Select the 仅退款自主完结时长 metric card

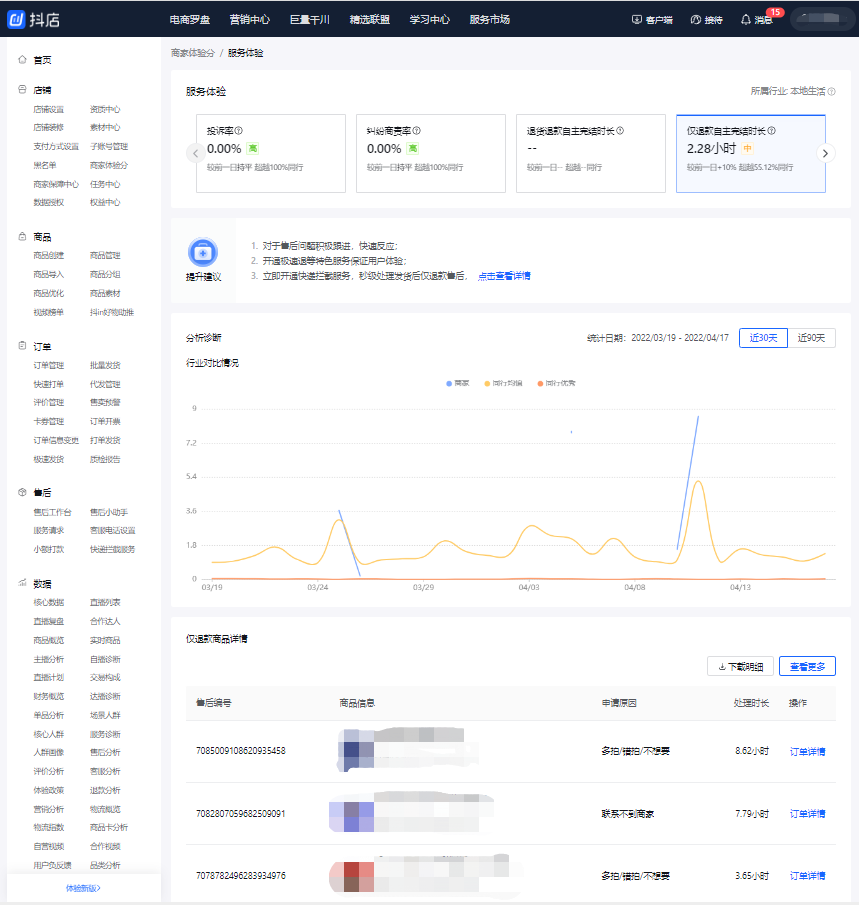(750, 153)
